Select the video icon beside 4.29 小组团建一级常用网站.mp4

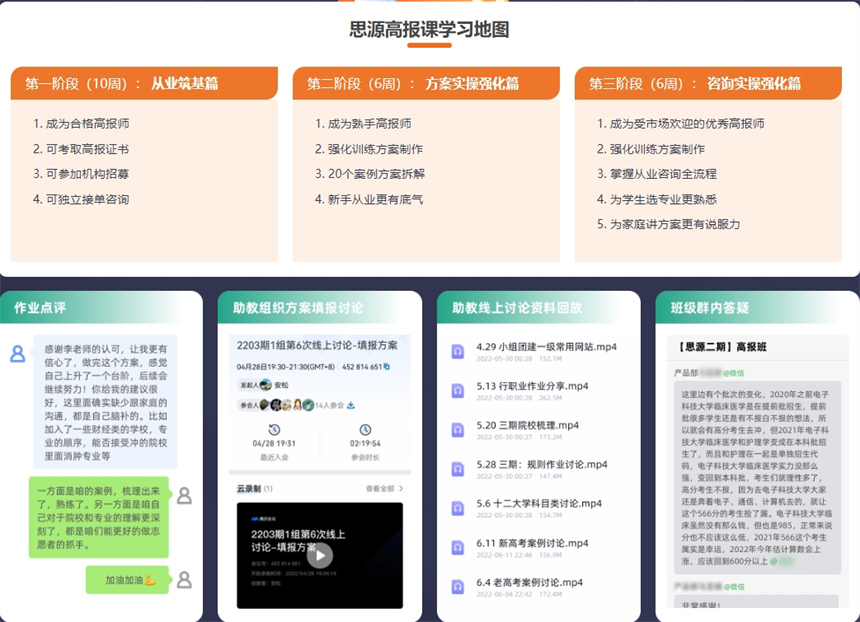(457, 349)
